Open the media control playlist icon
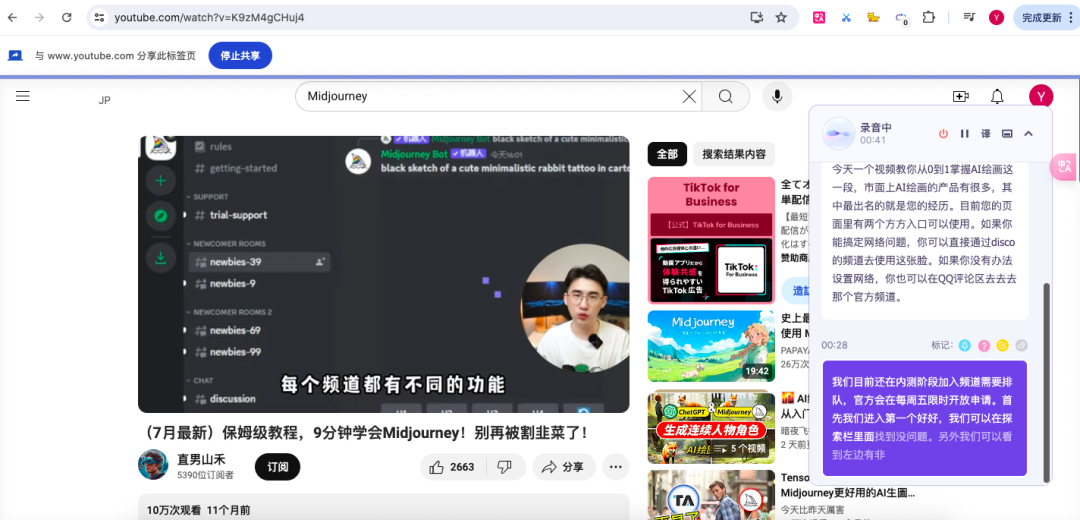The height and width of the screenshot is (520, 1080). (x=969, y=18)
